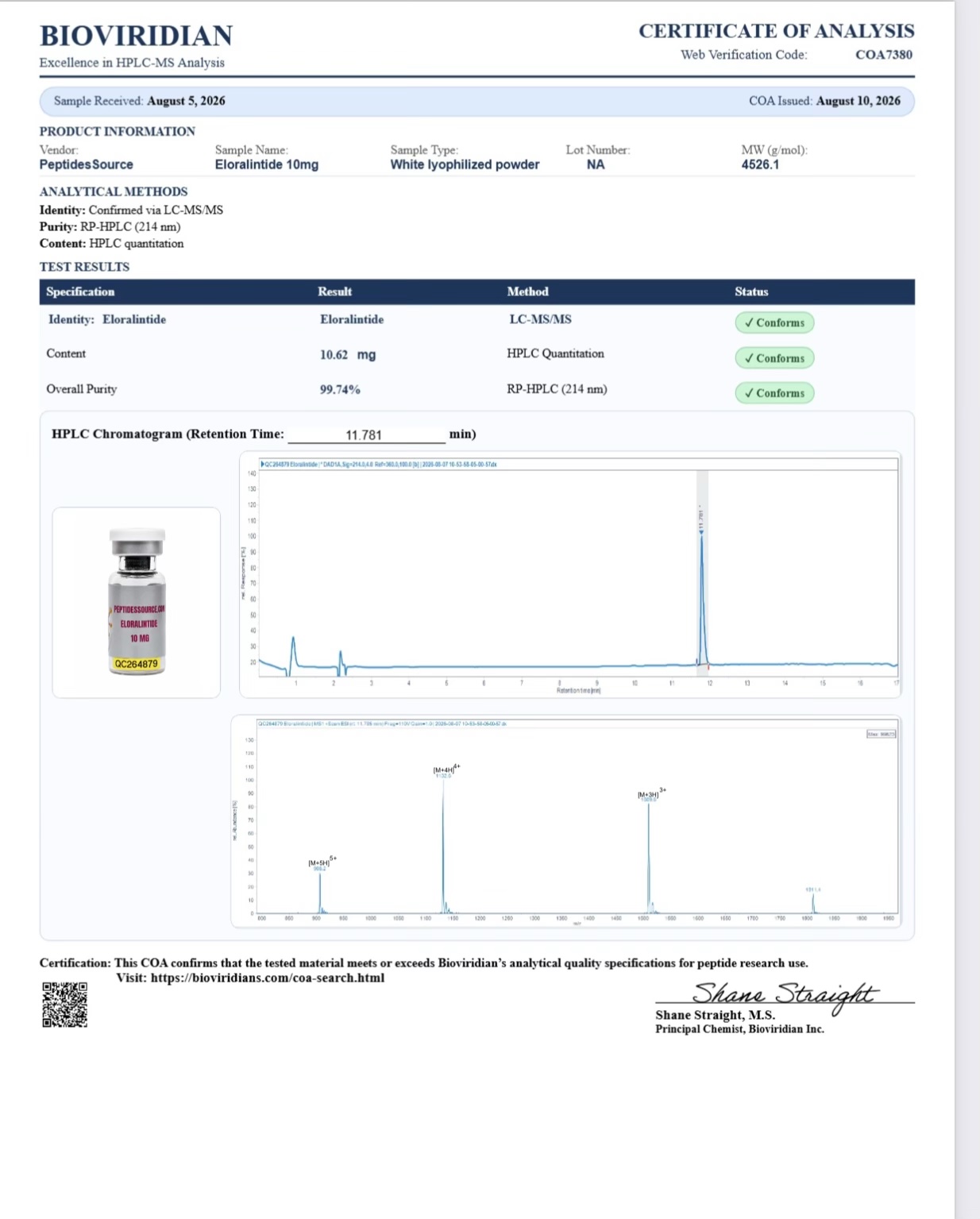Screen dimensions: 980x1219
Task: Click the PRODUCT INFORMATION section heading
Action: pos(118,131)
